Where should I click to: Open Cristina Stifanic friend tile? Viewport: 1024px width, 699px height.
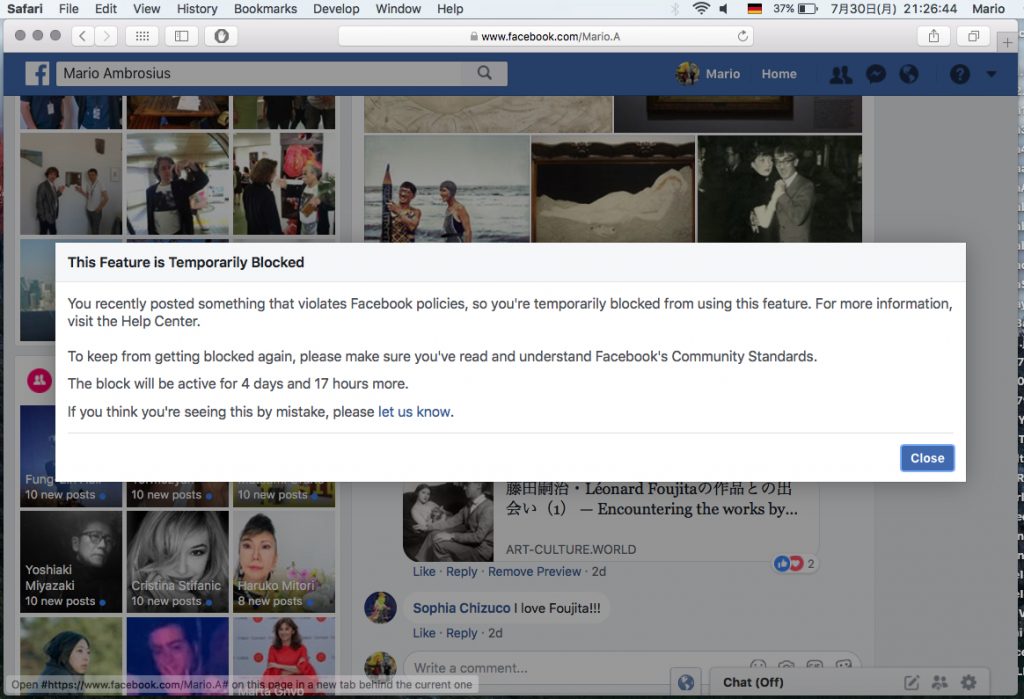178,561
